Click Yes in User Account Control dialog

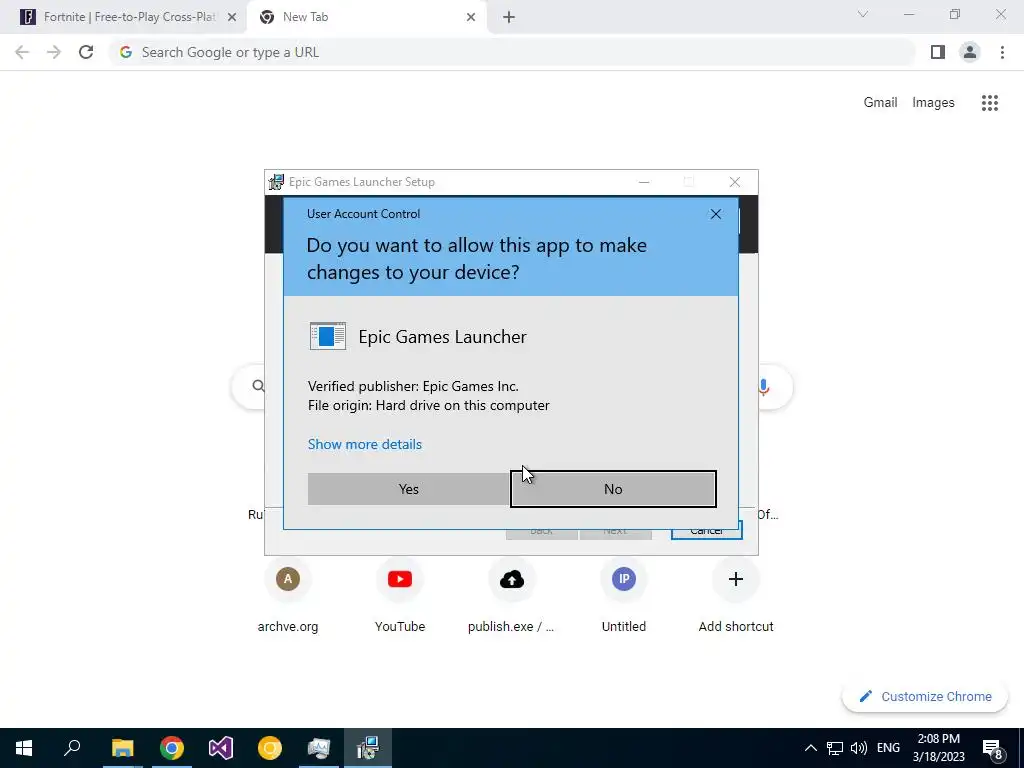tap(409, 488)
